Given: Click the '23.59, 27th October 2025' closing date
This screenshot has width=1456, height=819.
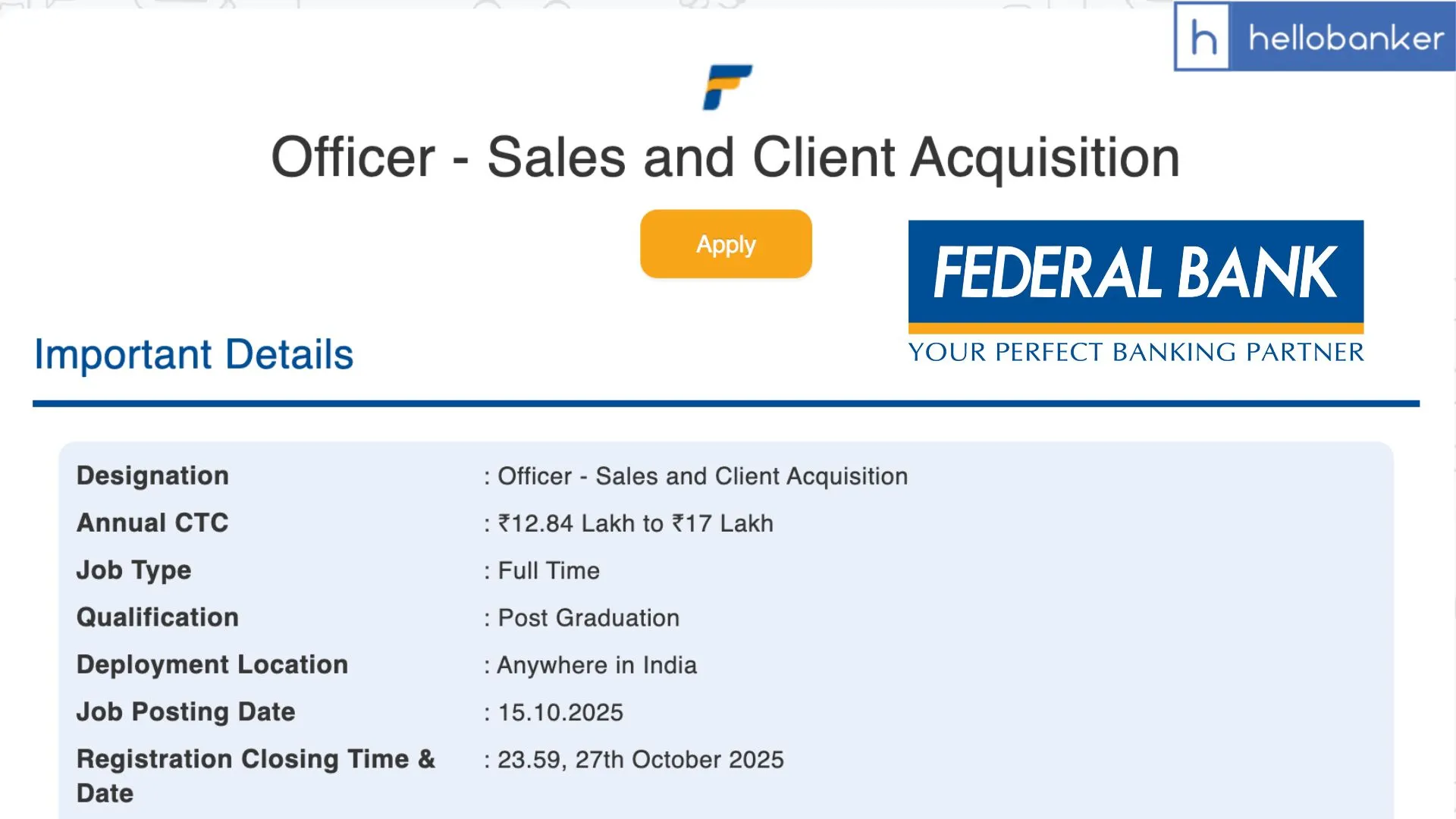Looking at the screenshot, I should coord(640,760).
